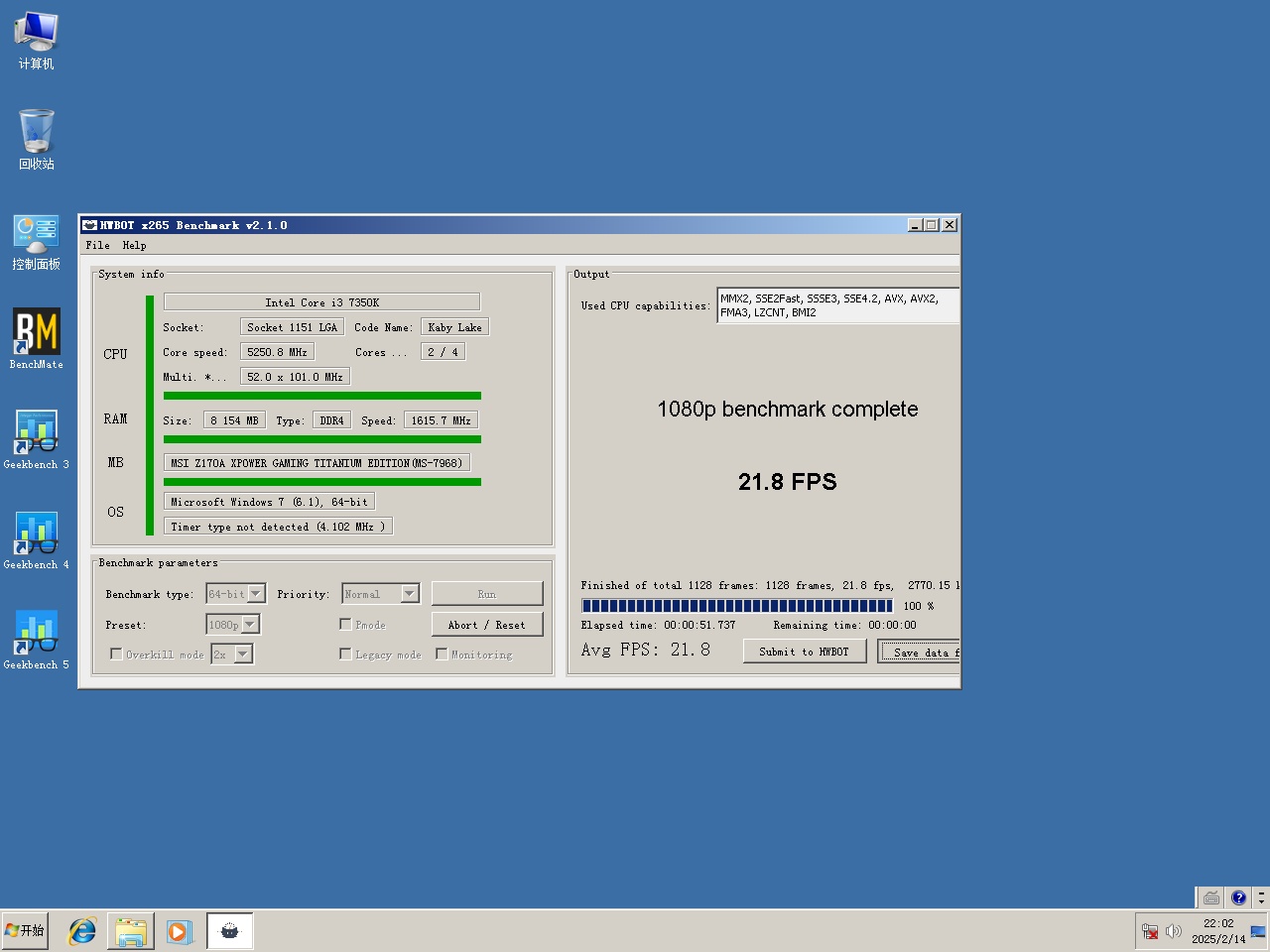Click Submit to HWBOT button
The width and height of the screenshot is (1270, 952).
click(805, 652)
